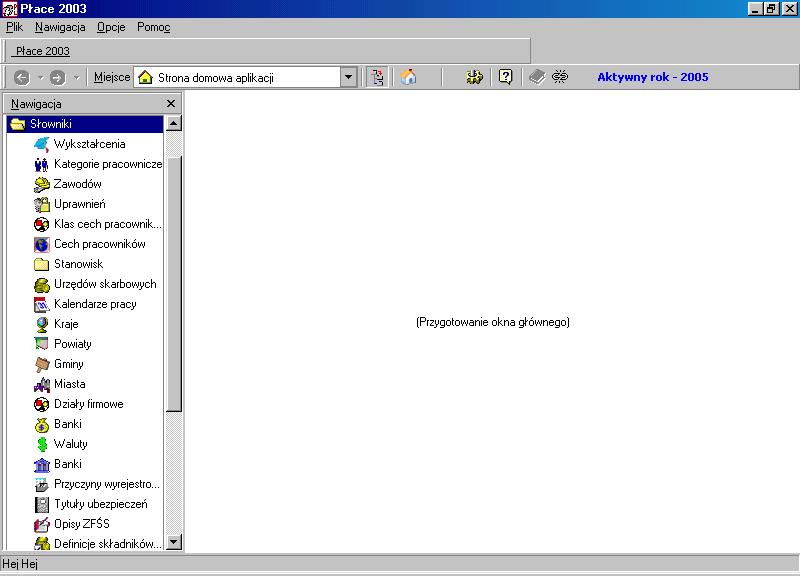Screen dimensions: 800x576
Task: Click the Gminy icon
Action: coord(42,364)
